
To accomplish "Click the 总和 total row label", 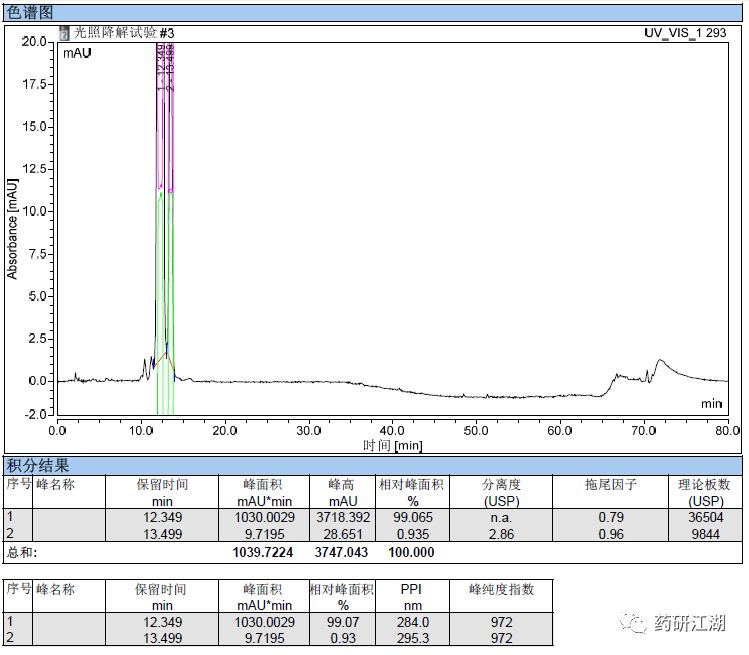I will (x=21, y=553).
